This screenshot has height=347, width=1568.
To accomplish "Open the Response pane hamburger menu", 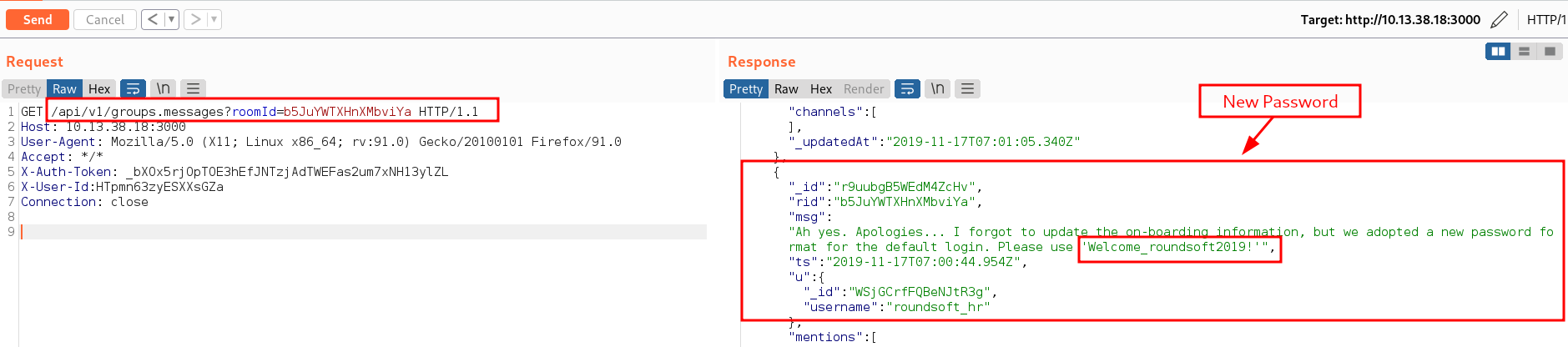I will tap(968, 88).
